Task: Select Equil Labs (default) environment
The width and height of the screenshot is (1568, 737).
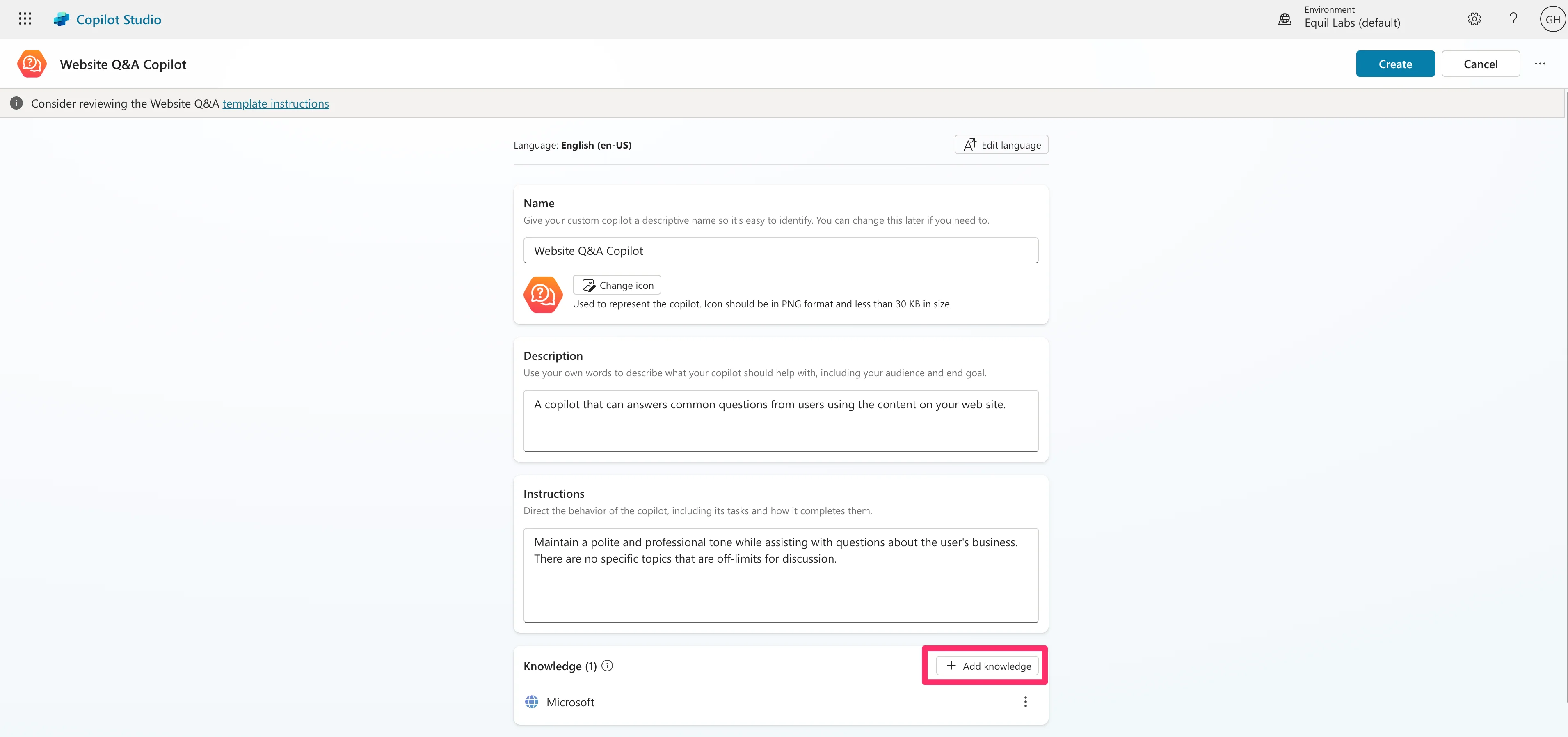Action: [x=1352, y=23]
